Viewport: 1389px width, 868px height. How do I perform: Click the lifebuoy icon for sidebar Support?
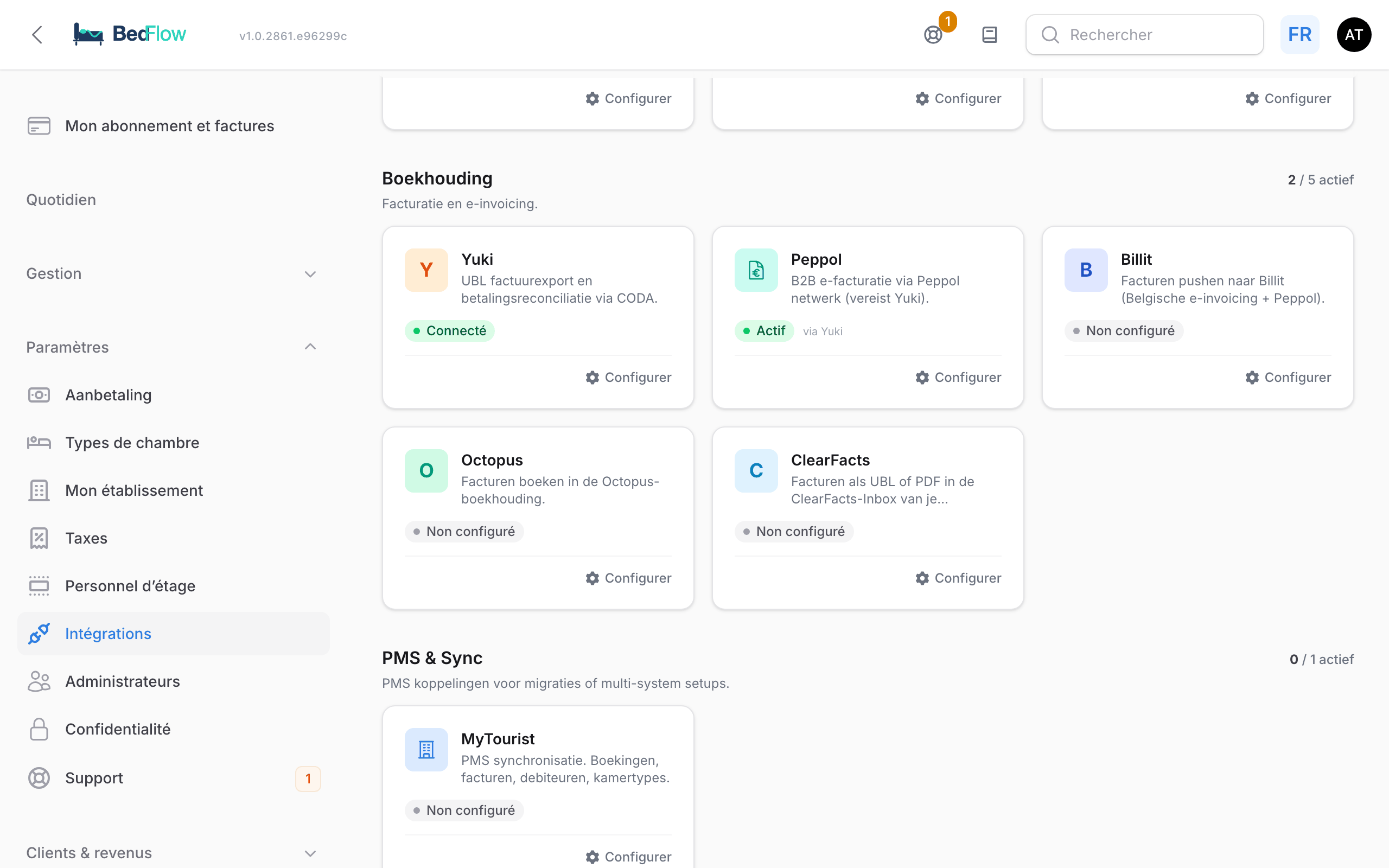(39, 778)
